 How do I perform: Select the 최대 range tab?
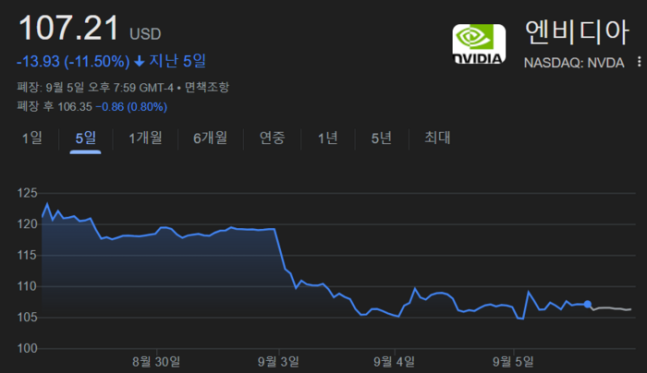[437, 138]
